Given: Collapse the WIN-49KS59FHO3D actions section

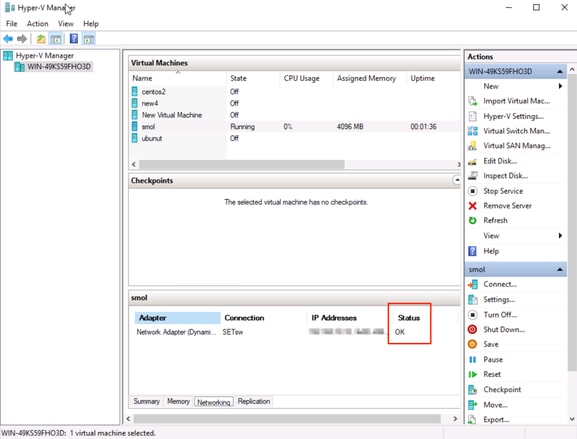Looking at the screenshot, I should 560,71.
